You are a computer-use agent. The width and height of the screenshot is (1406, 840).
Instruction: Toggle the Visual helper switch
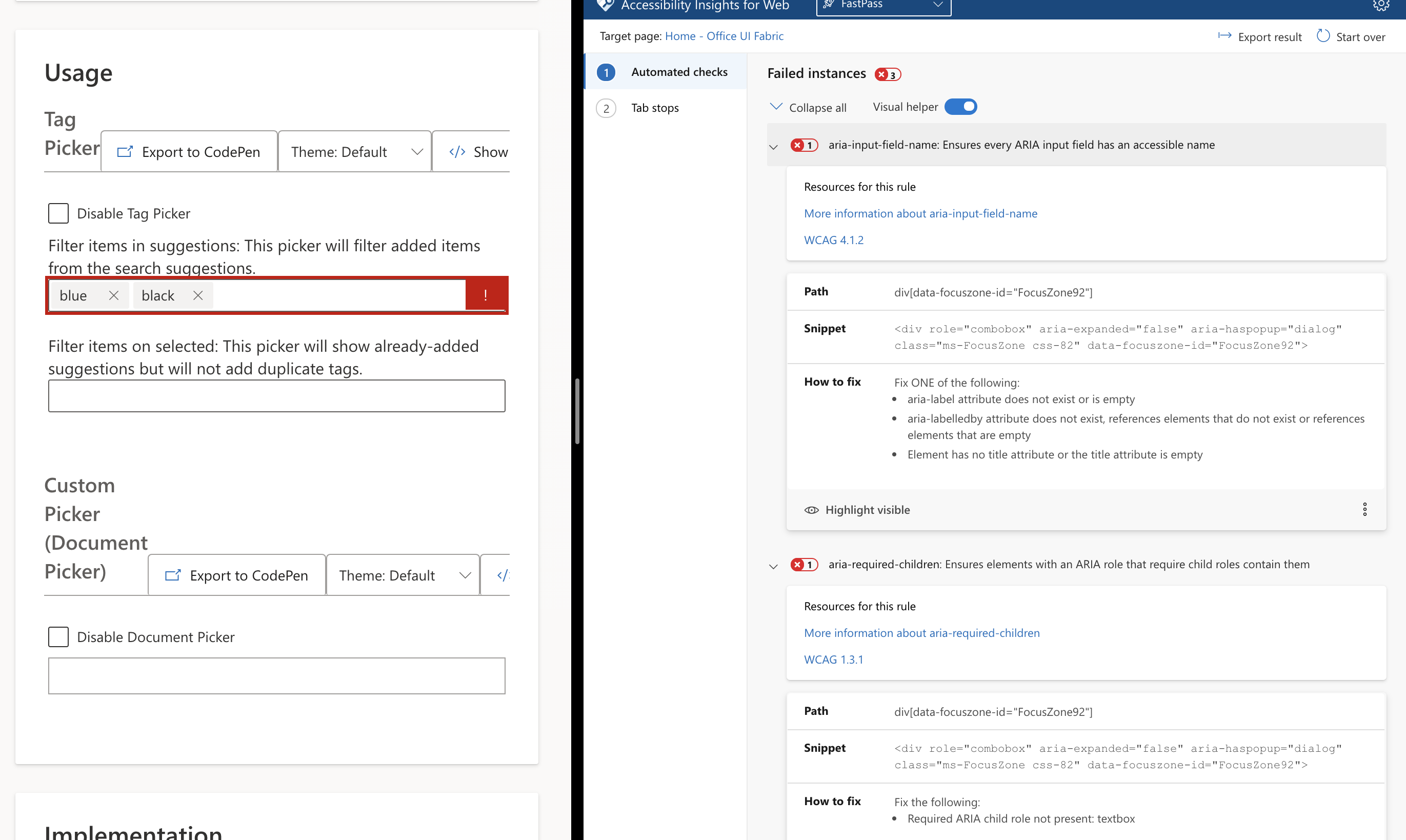[x=960, y=107]
